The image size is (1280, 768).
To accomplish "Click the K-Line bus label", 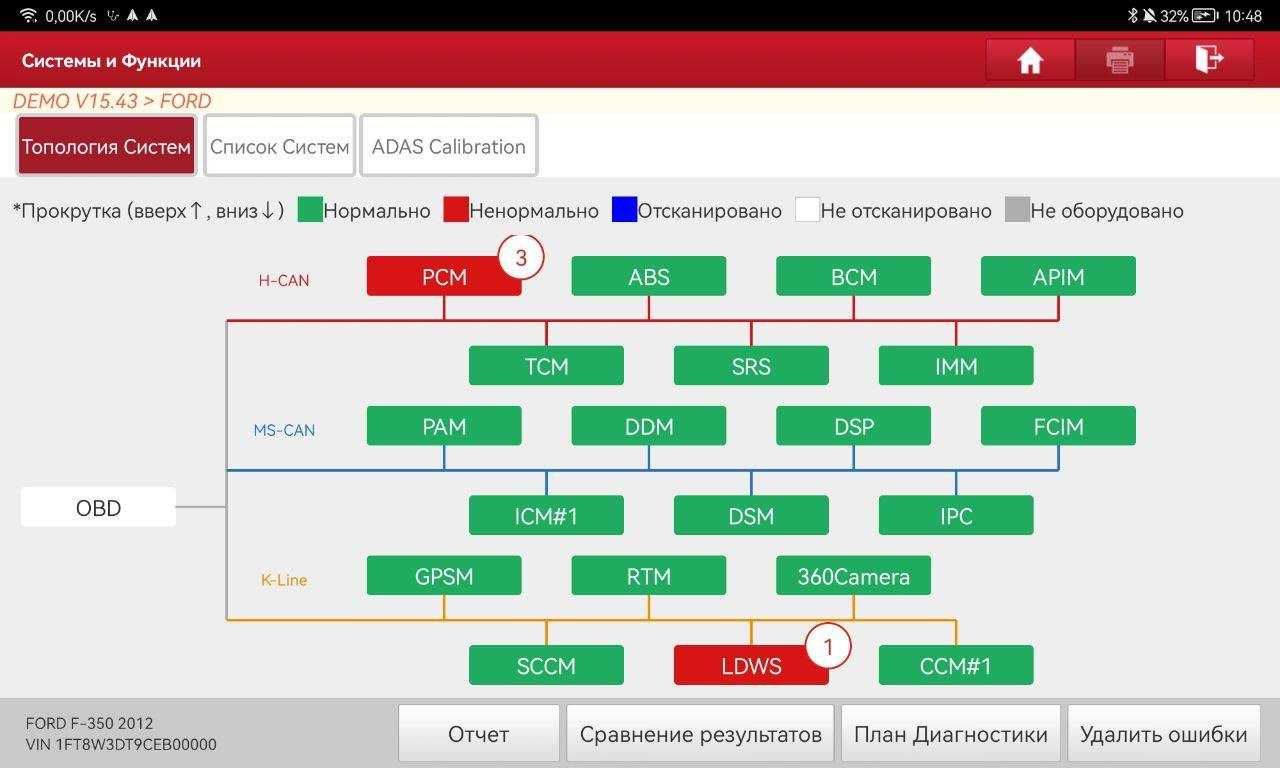I will (x=284, y=580).
